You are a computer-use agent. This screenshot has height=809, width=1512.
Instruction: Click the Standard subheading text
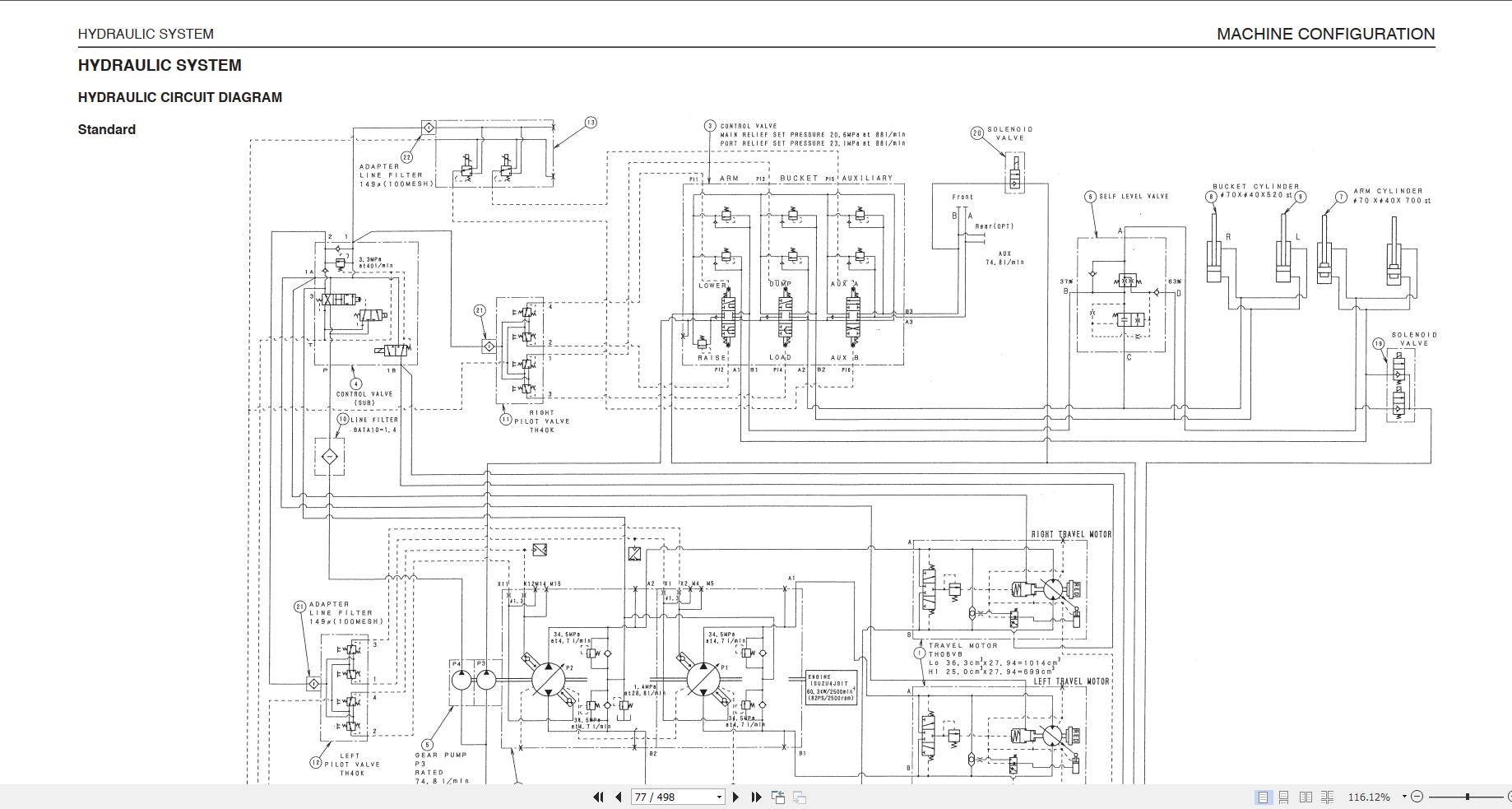pos(107,129)
